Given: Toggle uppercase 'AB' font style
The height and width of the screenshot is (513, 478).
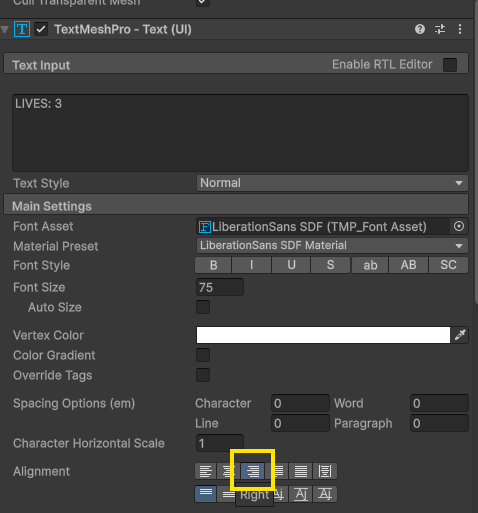Looking at the screenshot, I should tap(408, 265).
